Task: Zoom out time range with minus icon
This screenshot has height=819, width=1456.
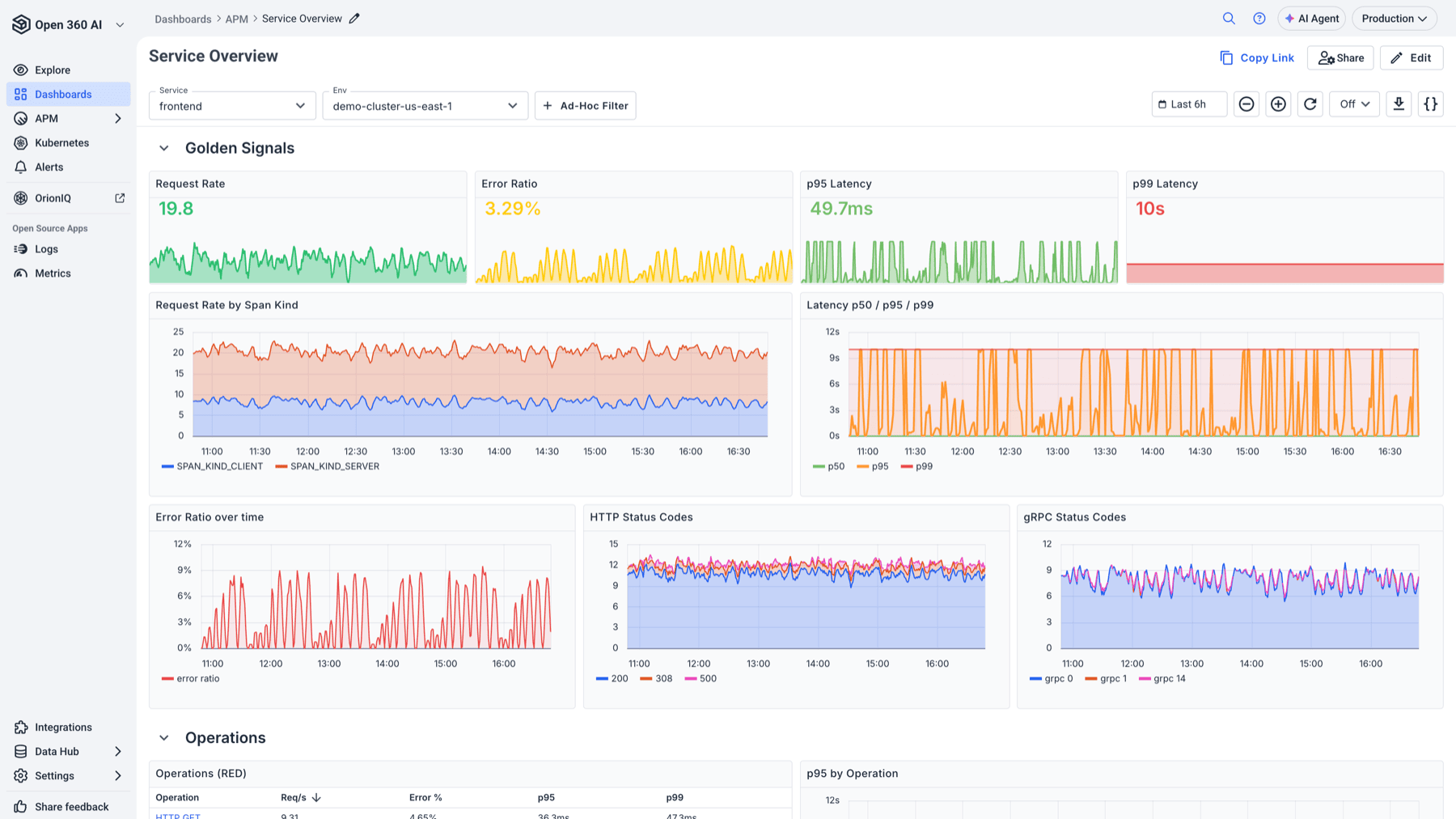Action: tap(1246, 104)
